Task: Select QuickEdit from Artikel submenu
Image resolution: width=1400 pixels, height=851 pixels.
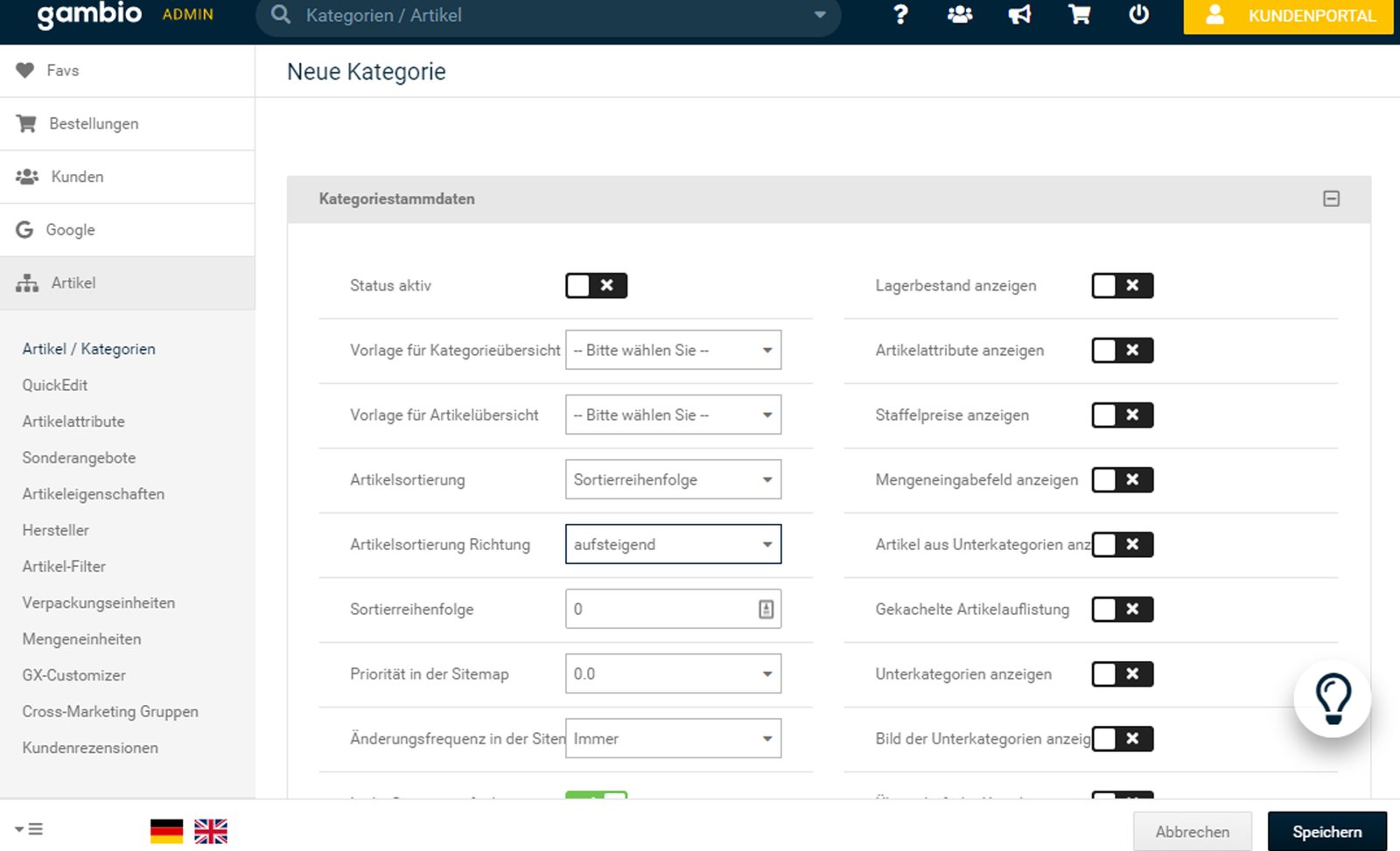Action: (55, 386)
